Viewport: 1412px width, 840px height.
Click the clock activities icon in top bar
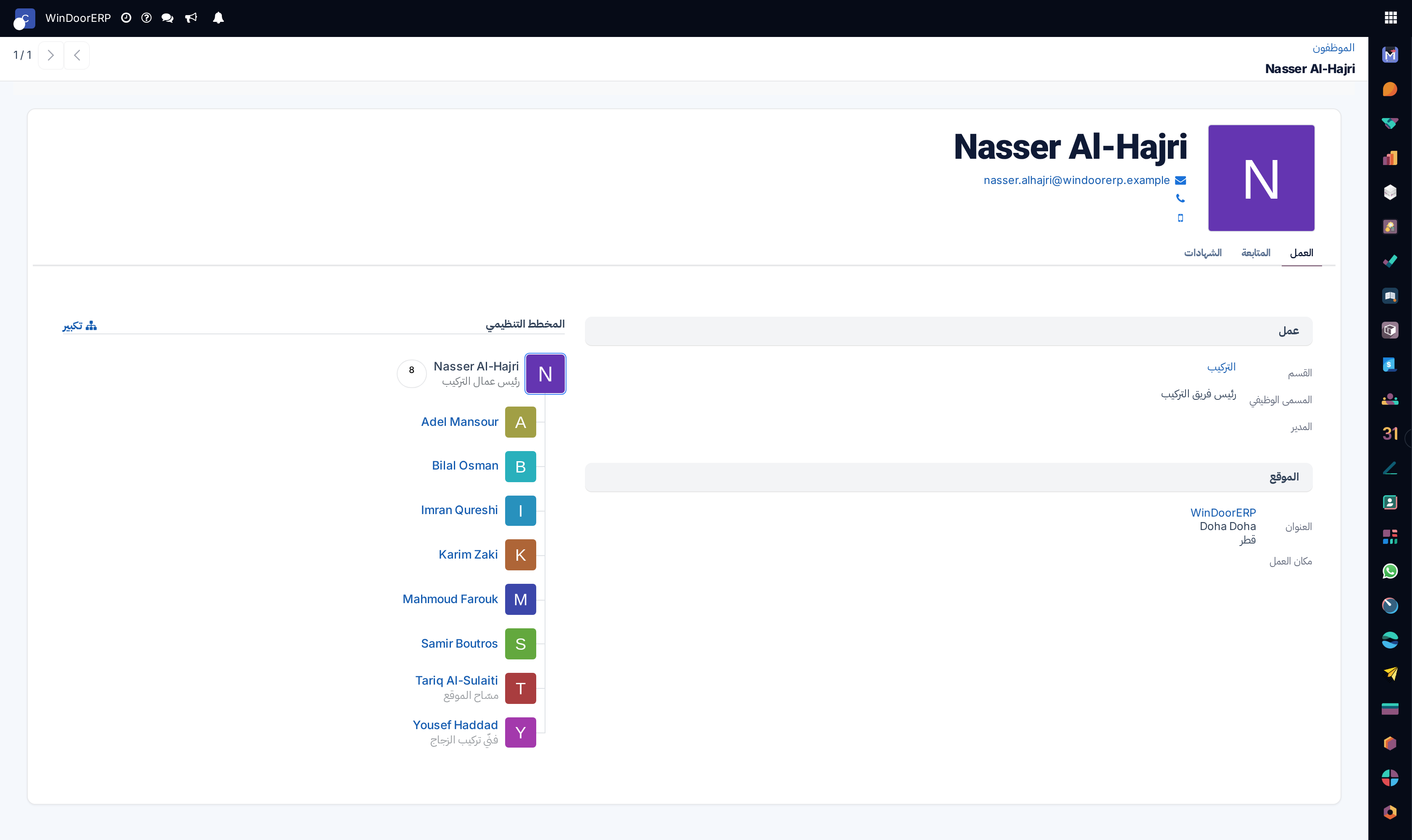[x=126, y=18]
